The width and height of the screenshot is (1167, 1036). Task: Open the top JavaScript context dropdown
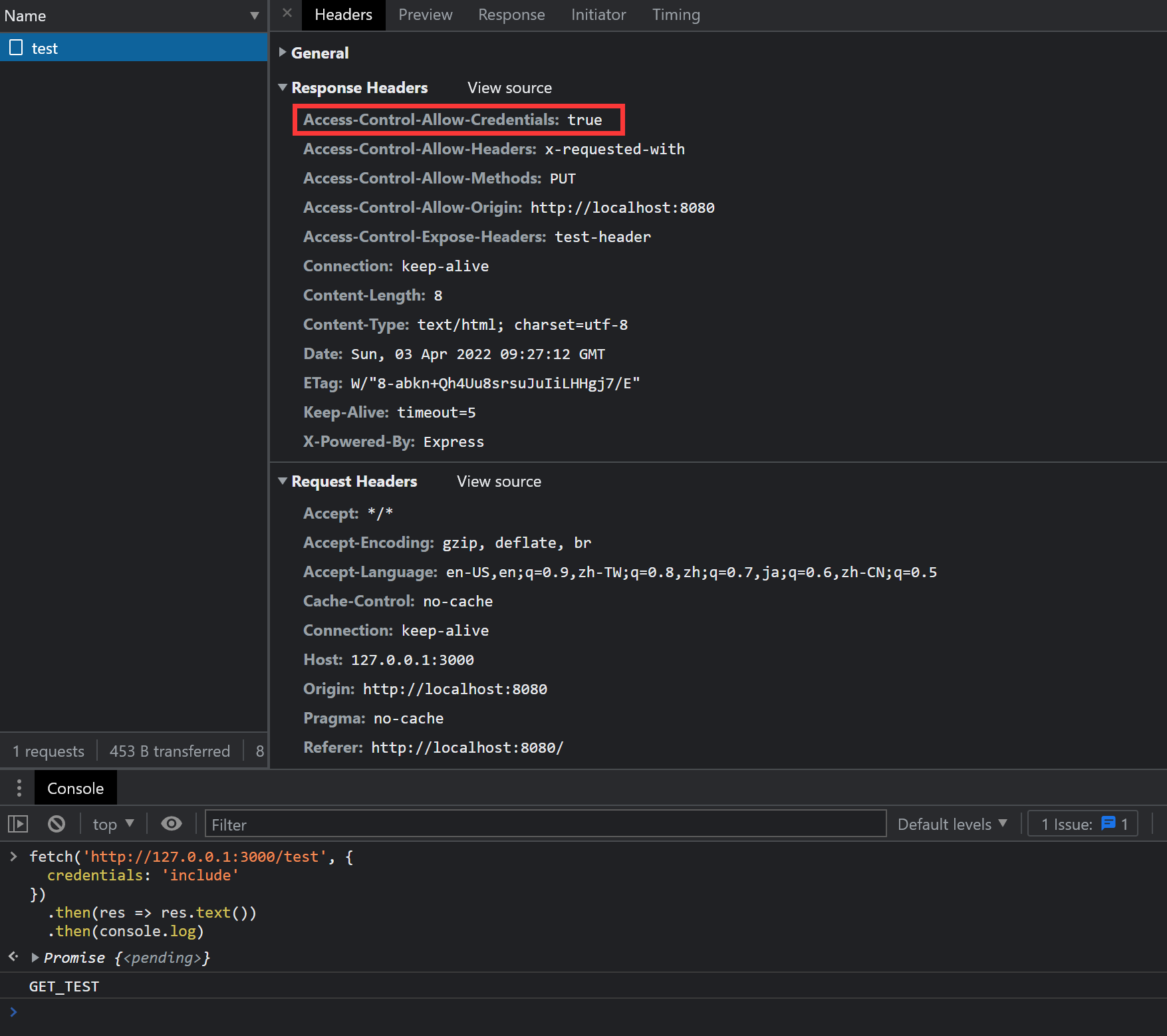(x=113, y=825)
